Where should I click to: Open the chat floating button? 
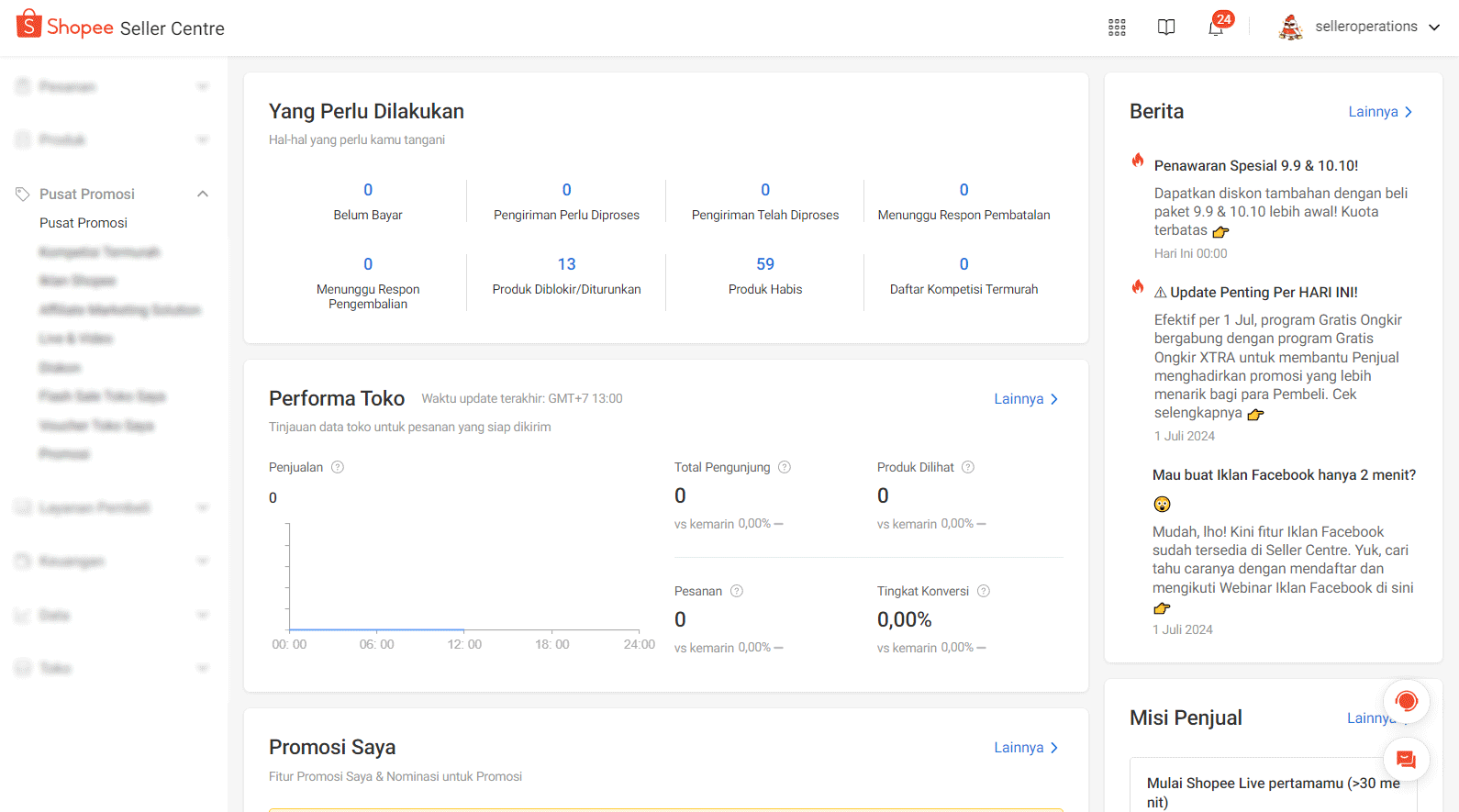tap(1406, 760)
